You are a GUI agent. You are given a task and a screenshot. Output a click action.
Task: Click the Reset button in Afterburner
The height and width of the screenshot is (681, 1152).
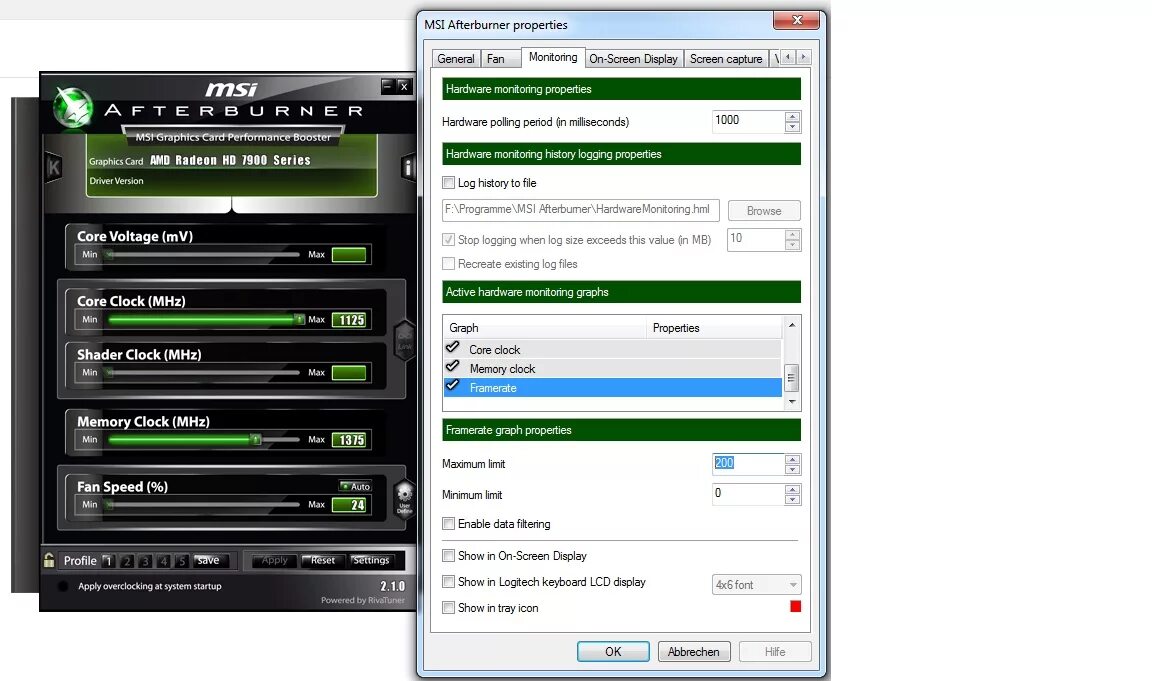click(x=323, y=561)
